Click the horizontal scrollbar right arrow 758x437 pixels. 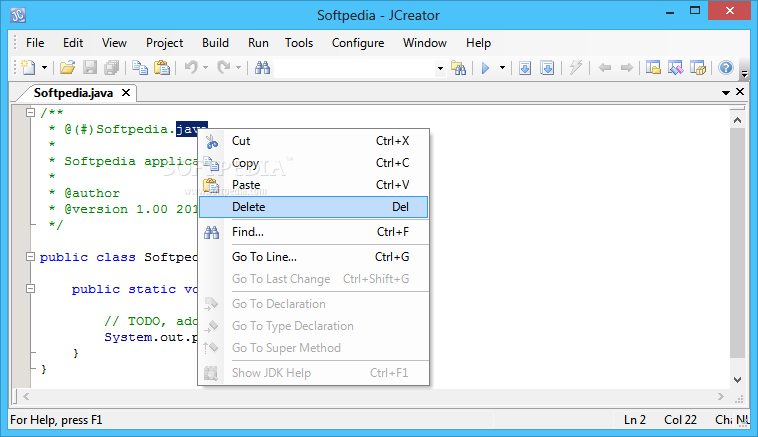(x=721, y=396)
